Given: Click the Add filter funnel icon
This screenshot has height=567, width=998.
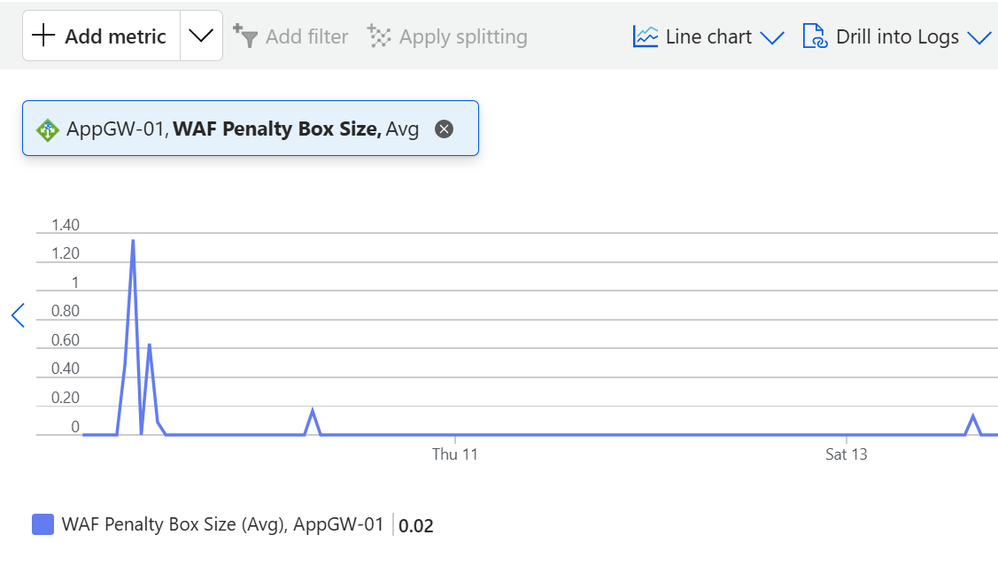Looking at the screenshot, I should tap(245, 36).
